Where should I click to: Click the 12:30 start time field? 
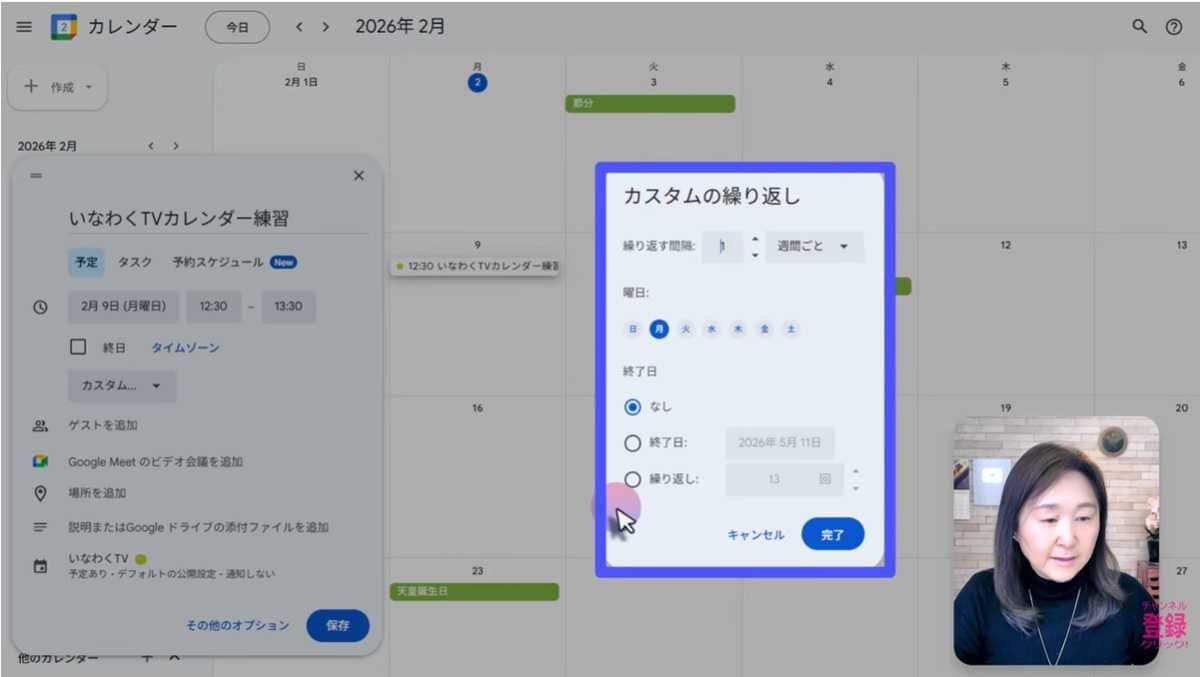(213, 307)
